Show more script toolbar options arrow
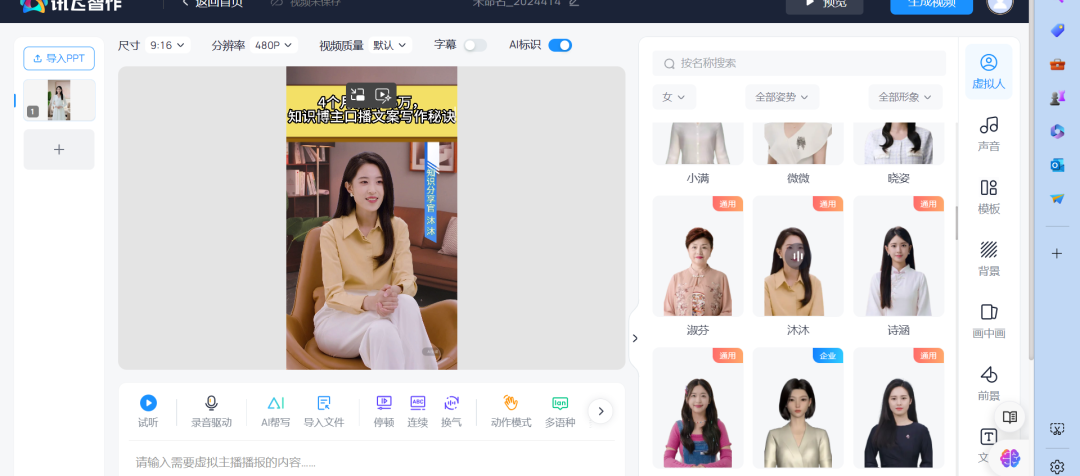The image size is (1080, 476). pyautogui.click(x=601, y=411)
